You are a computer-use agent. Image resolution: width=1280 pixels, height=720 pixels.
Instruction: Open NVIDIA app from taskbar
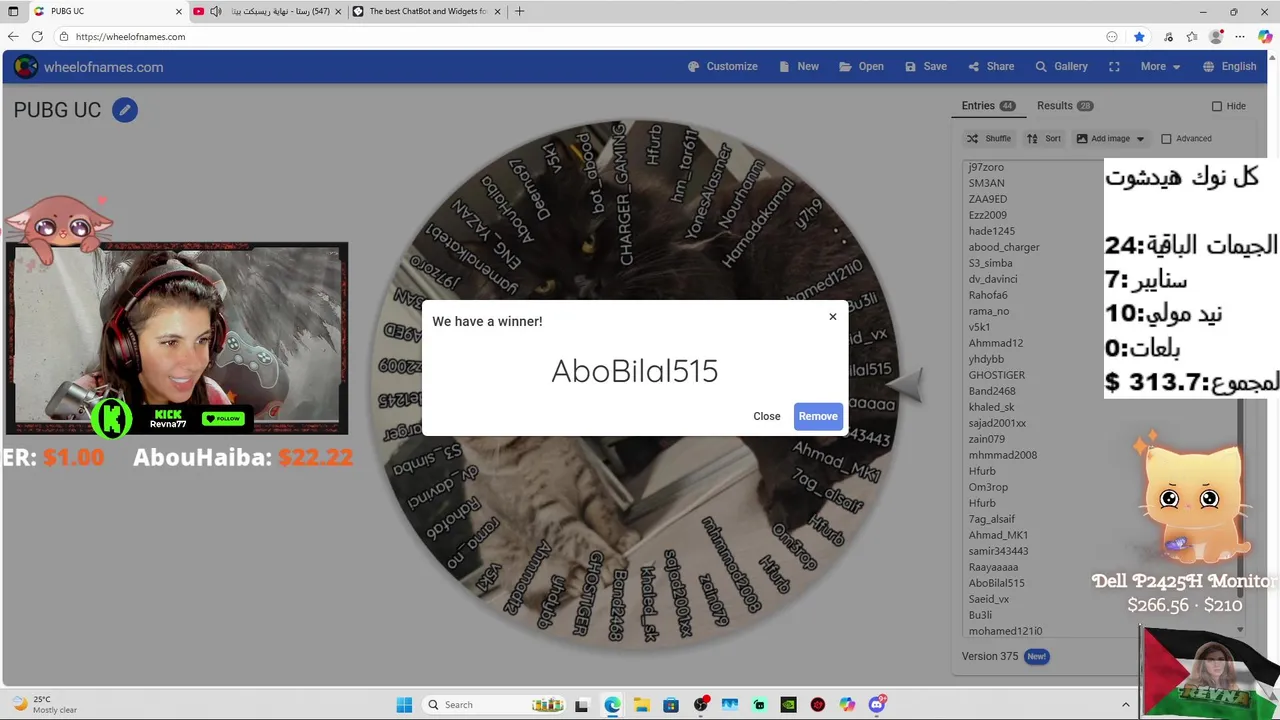point(788,705)
